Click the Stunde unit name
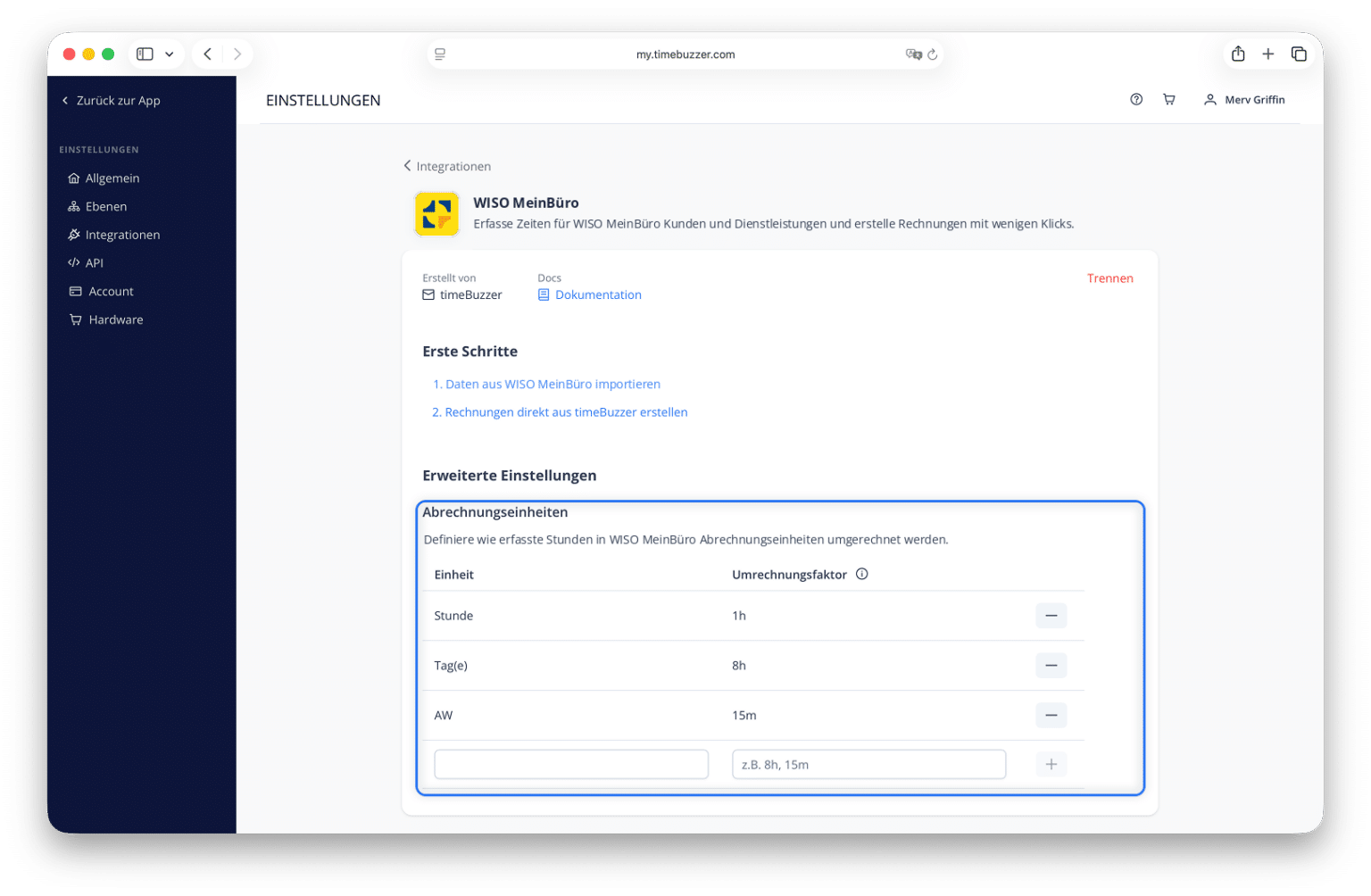This screenshot has width=1371, height=896. tap(453, 616)
